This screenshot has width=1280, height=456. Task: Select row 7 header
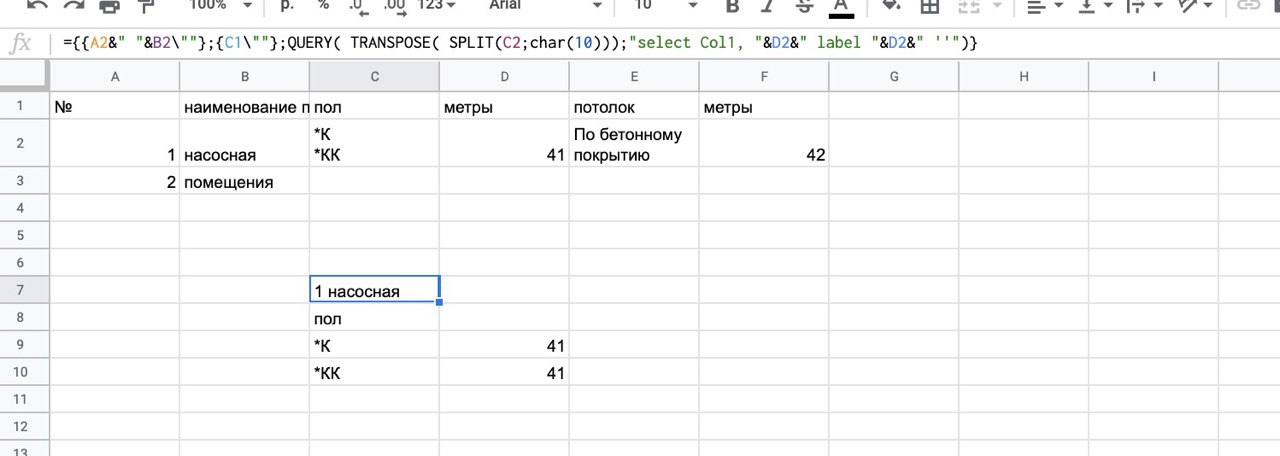pyautogui.click(x=24, y=291)
